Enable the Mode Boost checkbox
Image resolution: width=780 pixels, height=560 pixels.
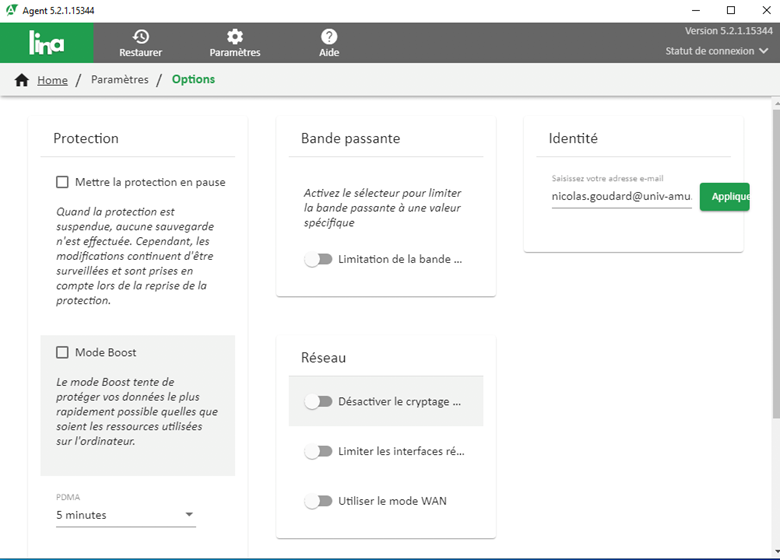(63, 352)
